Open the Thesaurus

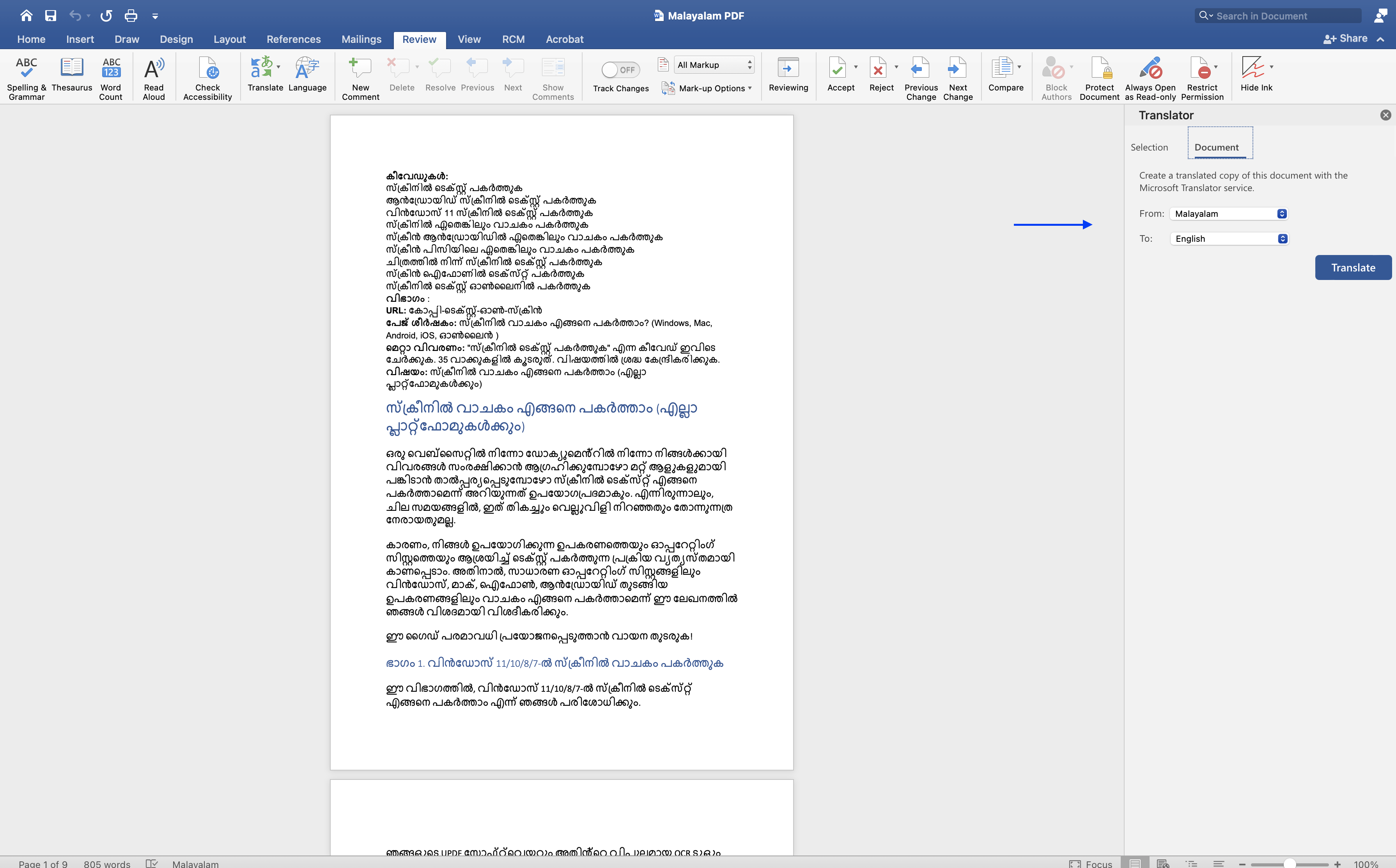pos(72,76)
